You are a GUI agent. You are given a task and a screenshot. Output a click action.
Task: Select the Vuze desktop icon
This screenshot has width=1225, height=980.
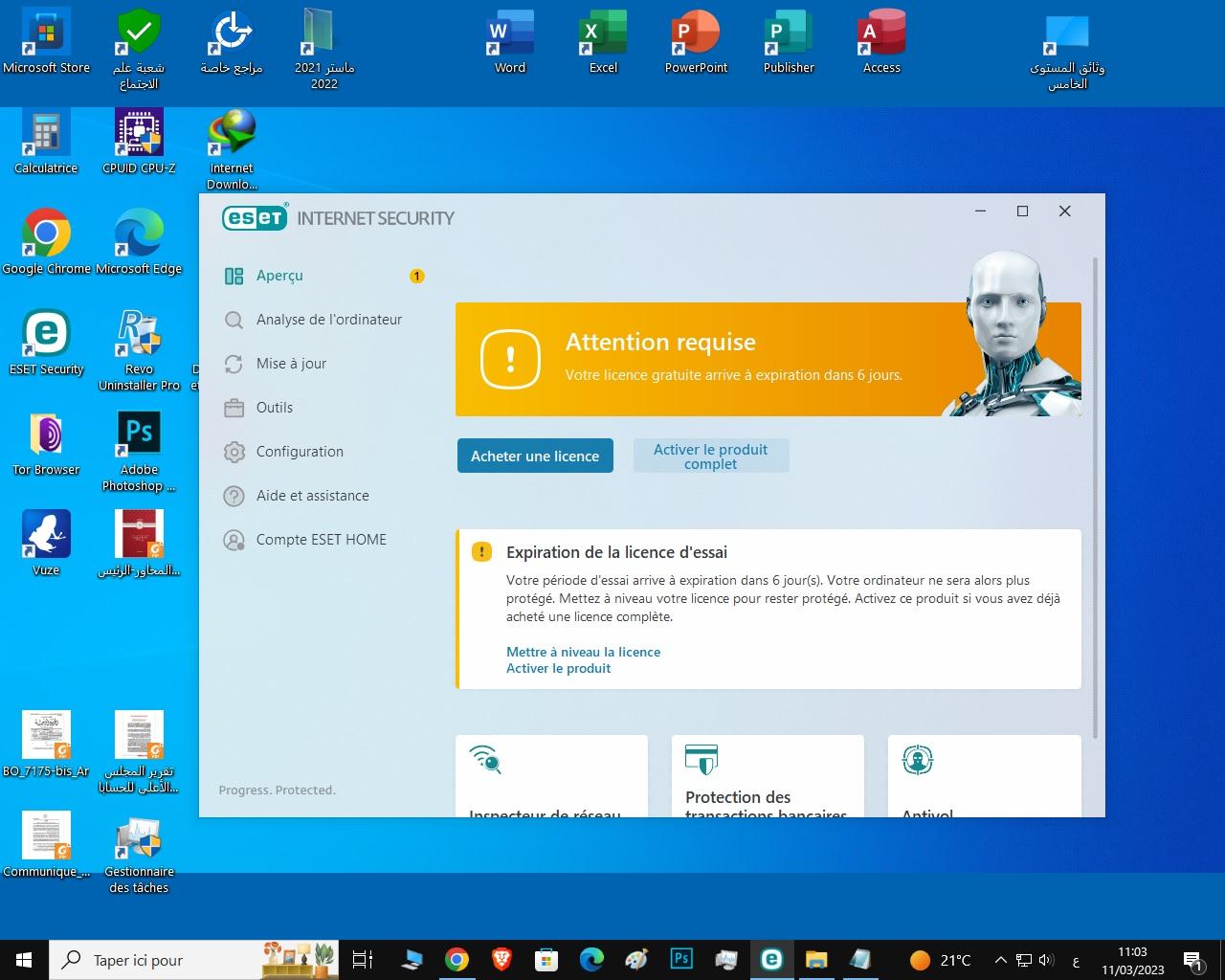coord(46,546)
